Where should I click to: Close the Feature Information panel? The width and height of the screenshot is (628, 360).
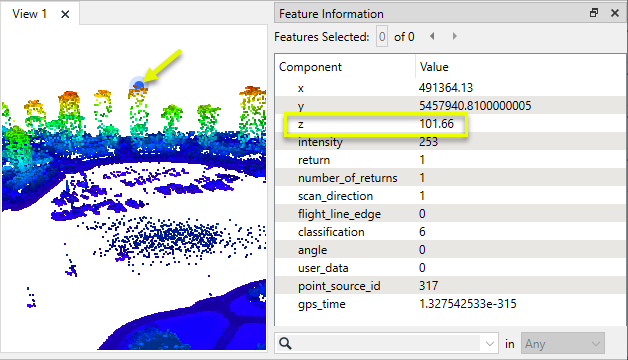615,13
